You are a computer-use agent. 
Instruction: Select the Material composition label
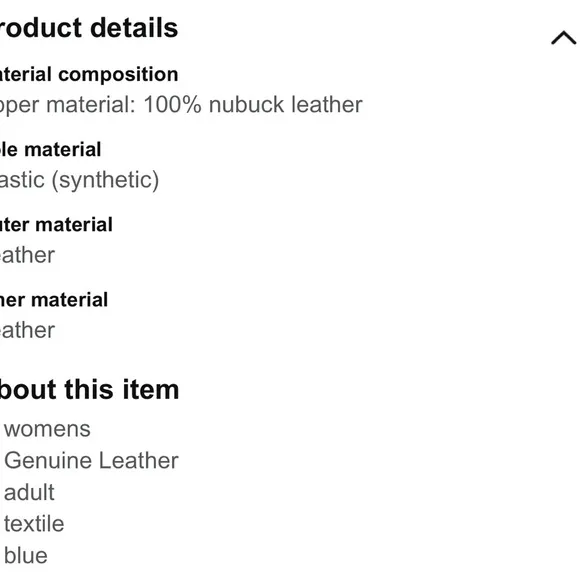click(89, 74)
